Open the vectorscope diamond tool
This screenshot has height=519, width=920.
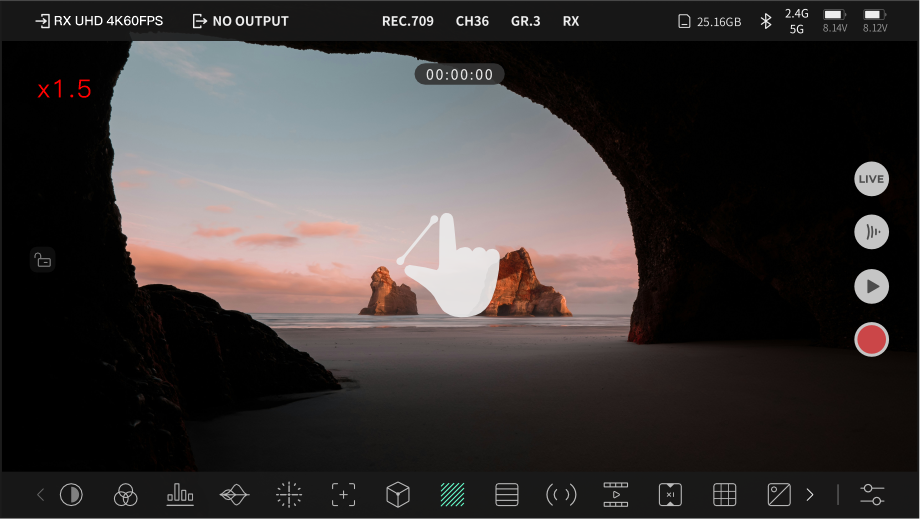click(234, 495)
